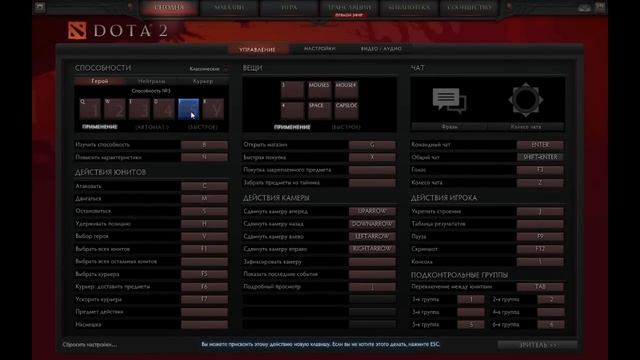Choose АВТОНАТ. cast mode under abilities
Viewport: 640px width, 360px height.
(x=152, y=127)
